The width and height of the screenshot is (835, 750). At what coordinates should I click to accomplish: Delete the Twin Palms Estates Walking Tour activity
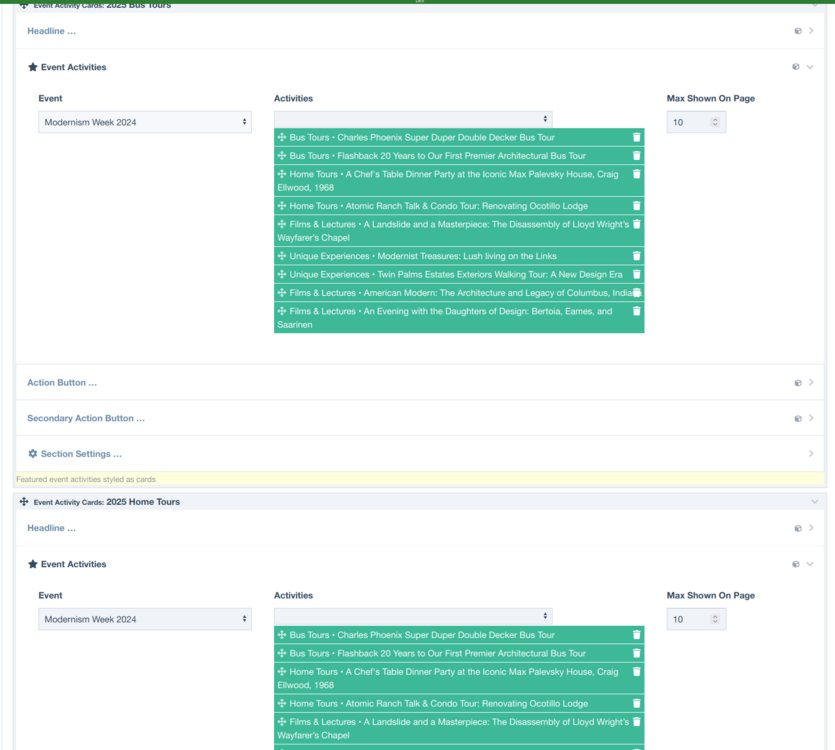(637, 274)
